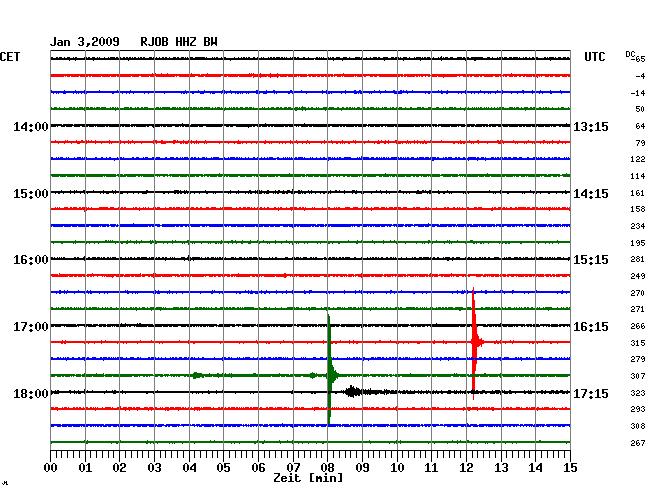Click the CET timezone label
Viewport: 650px width, 494px height.
coord(10,57)
